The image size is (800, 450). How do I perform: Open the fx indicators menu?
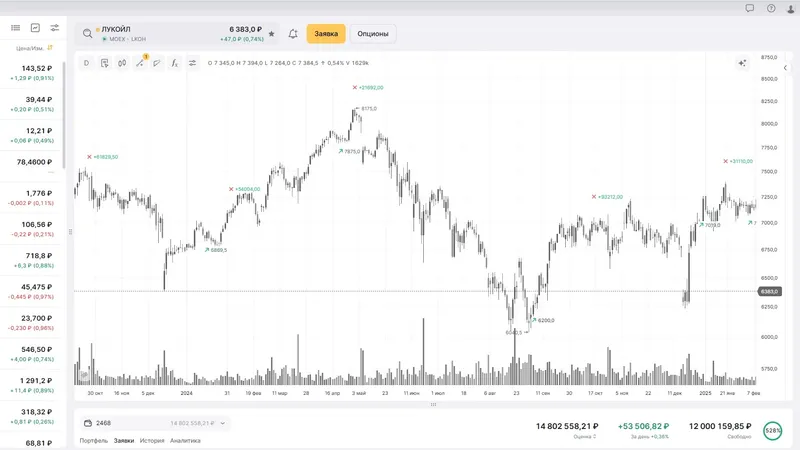click(x=175, y=63)
